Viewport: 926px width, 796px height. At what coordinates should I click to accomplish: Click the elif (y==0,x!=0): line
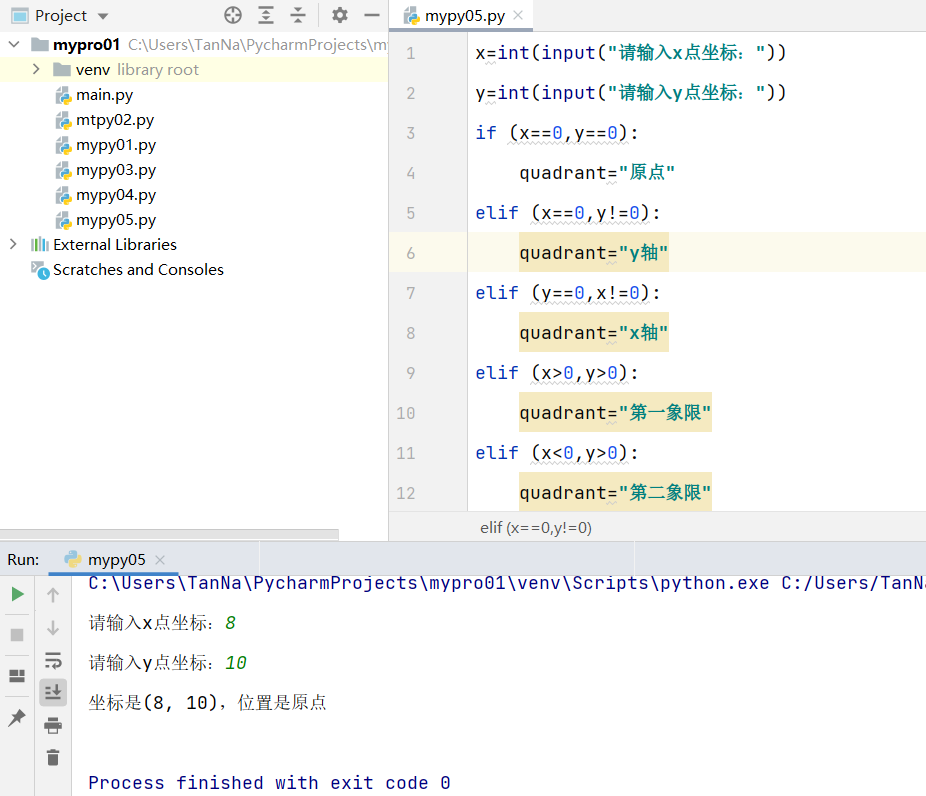coord(568,293)
